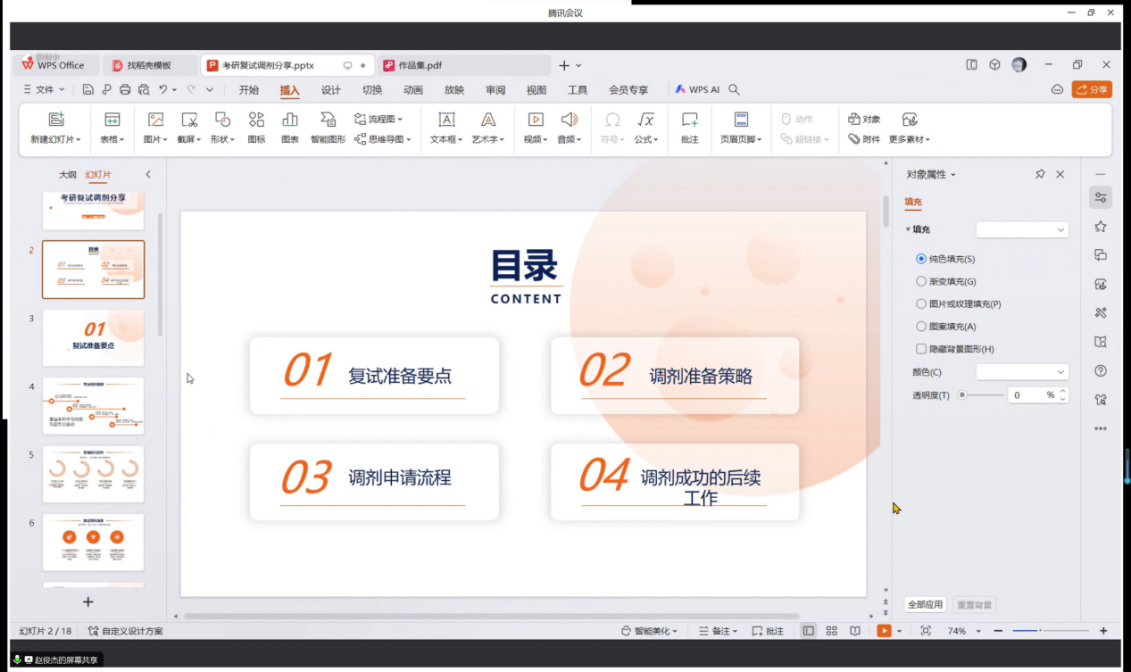Select 渐变填充 gradient fill option
Image resolution: width=1131 pixels, height=672 pixels.
click(922, 282)
